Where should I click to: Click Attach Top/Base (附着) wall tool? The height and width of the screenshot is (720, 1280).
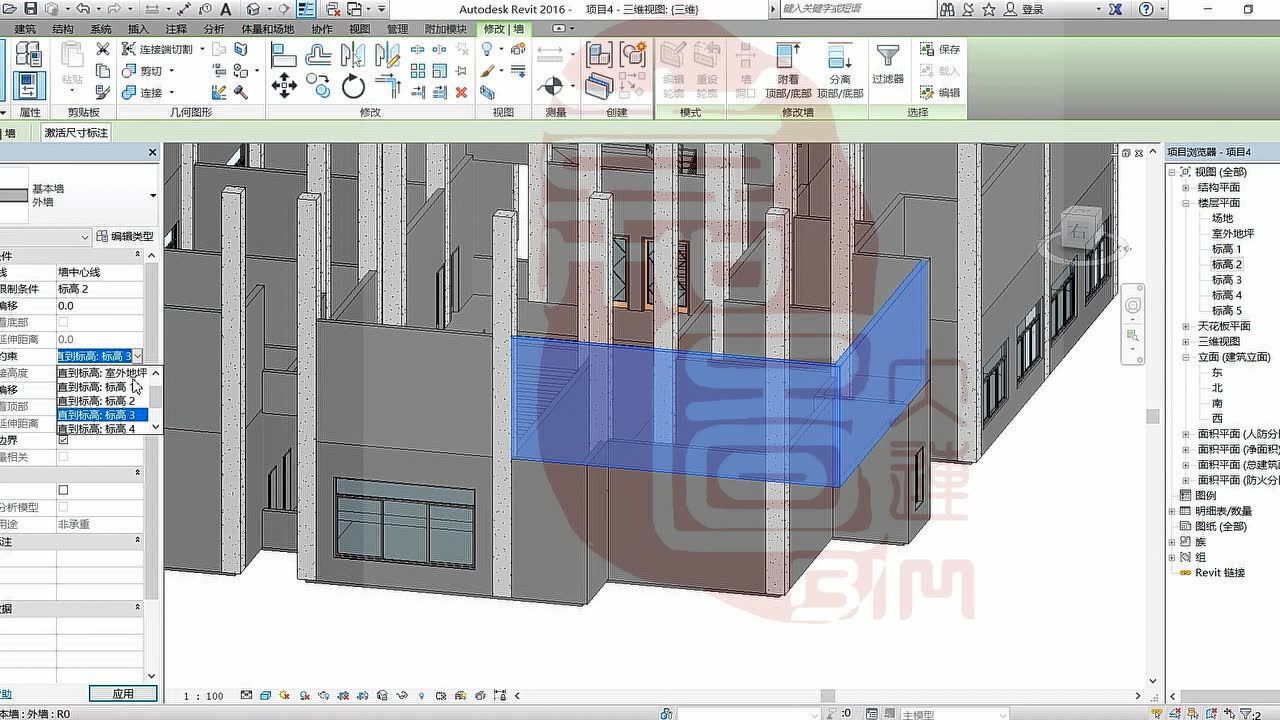(x=788, y=70)
